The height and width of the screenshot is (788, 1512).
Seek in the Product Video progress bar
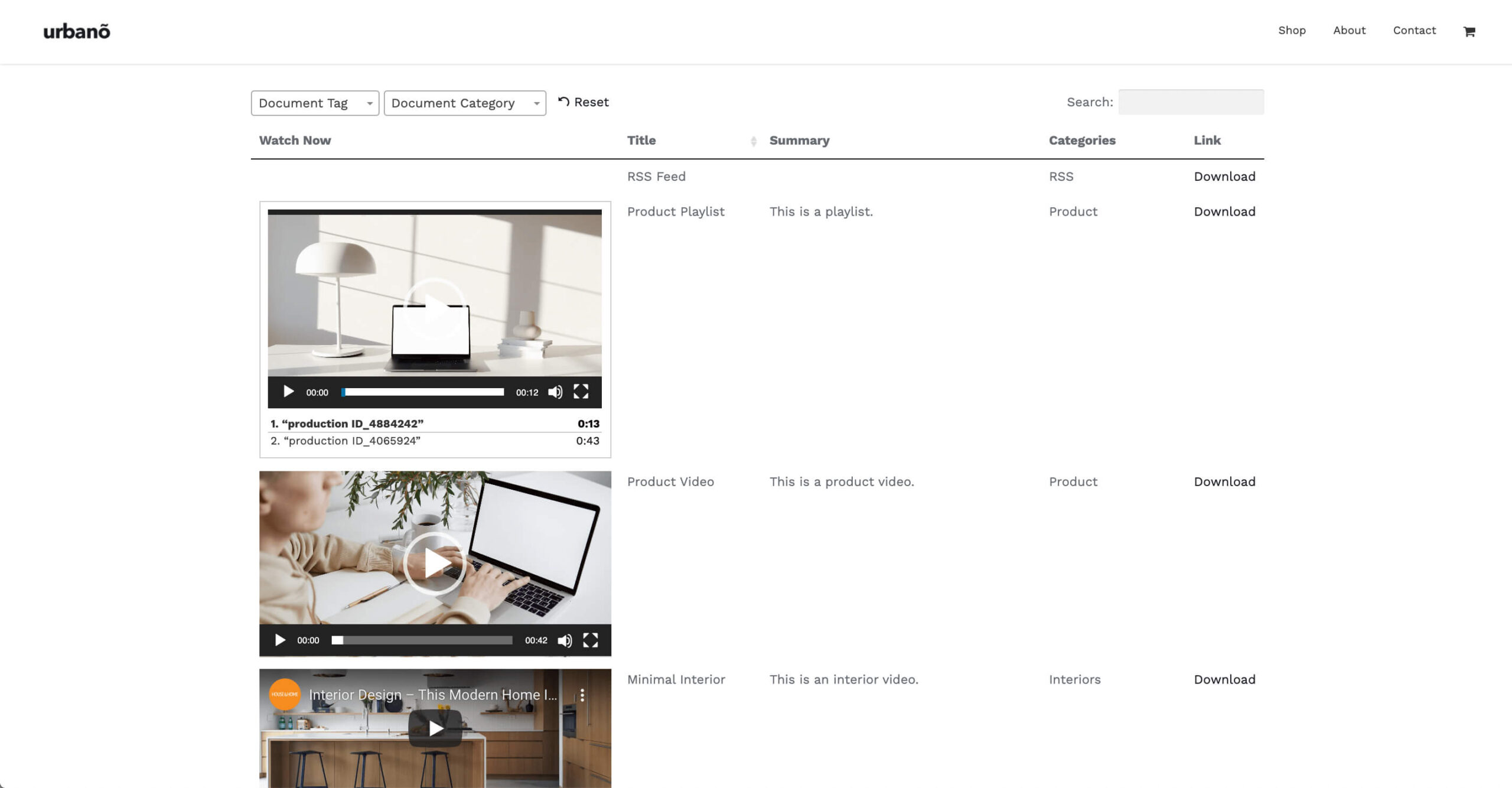point(422,640)
